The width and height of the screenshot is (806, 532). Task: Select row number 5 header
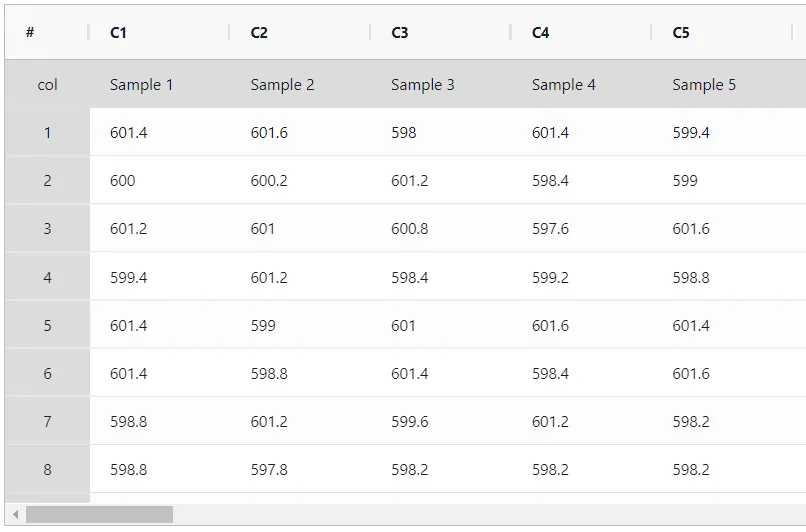[x=47, y=325]
